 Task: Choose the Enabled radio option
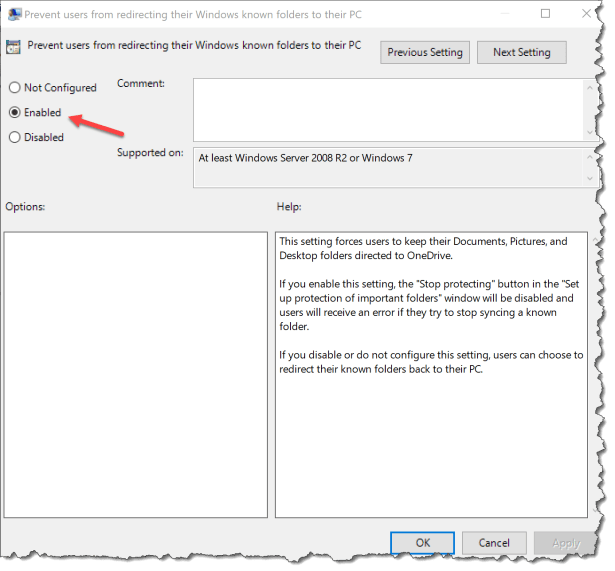point(14,113)
